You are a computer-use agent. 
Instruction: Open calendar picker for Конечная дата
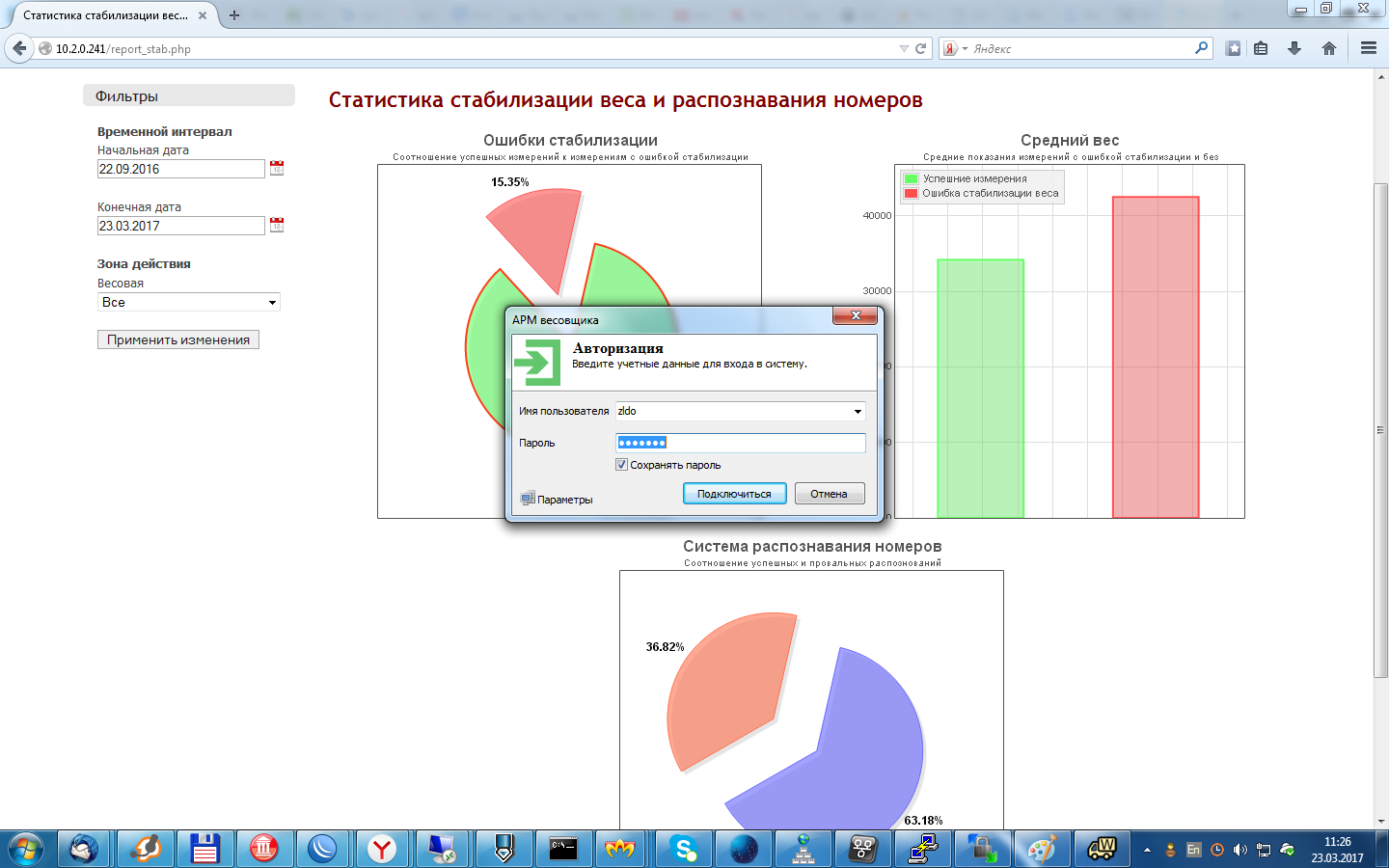pos(277,225)
